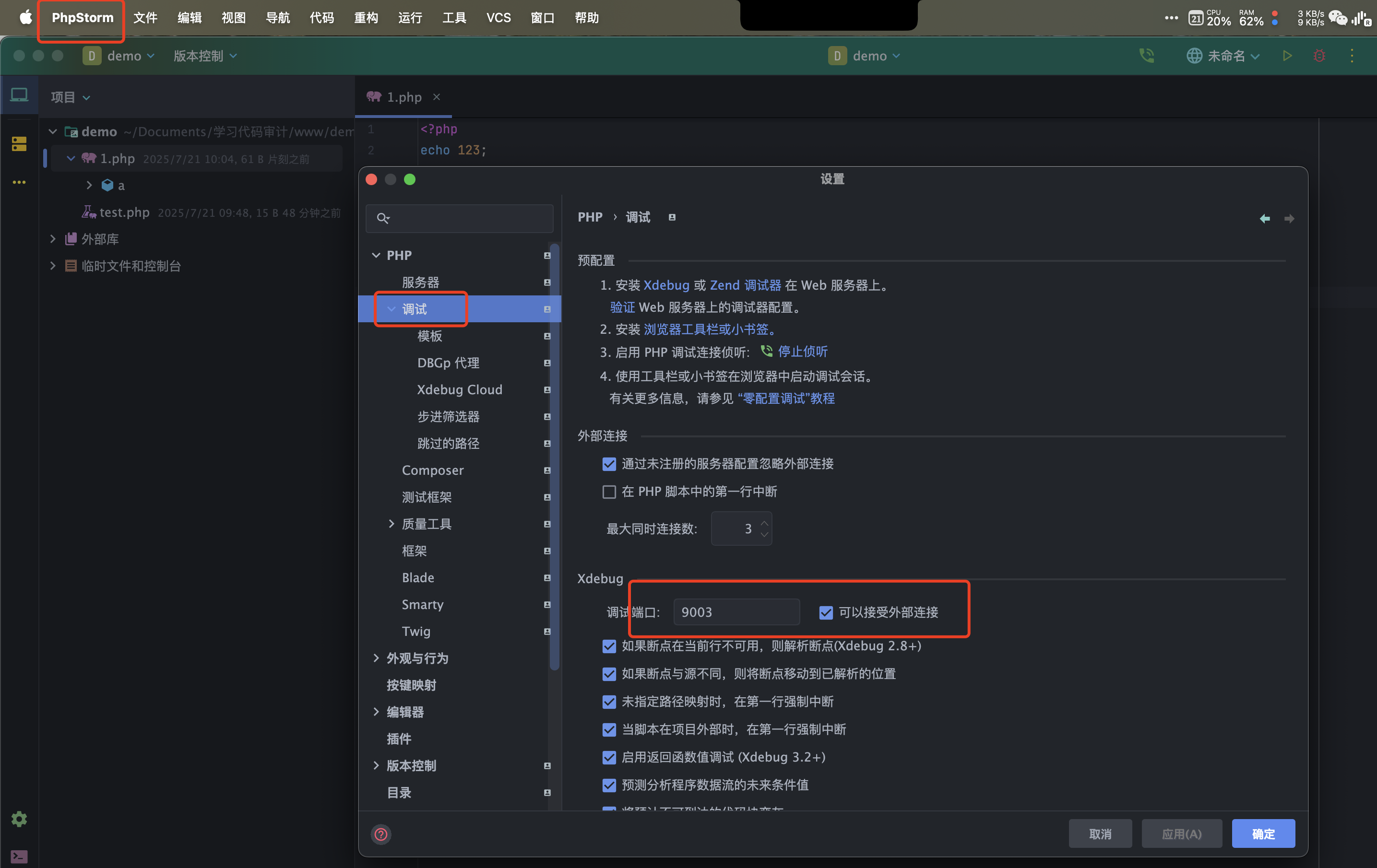This screenshot has width=1377, height=868.
Task: Click the red Debug bug icon
Action: (1319, 56)
